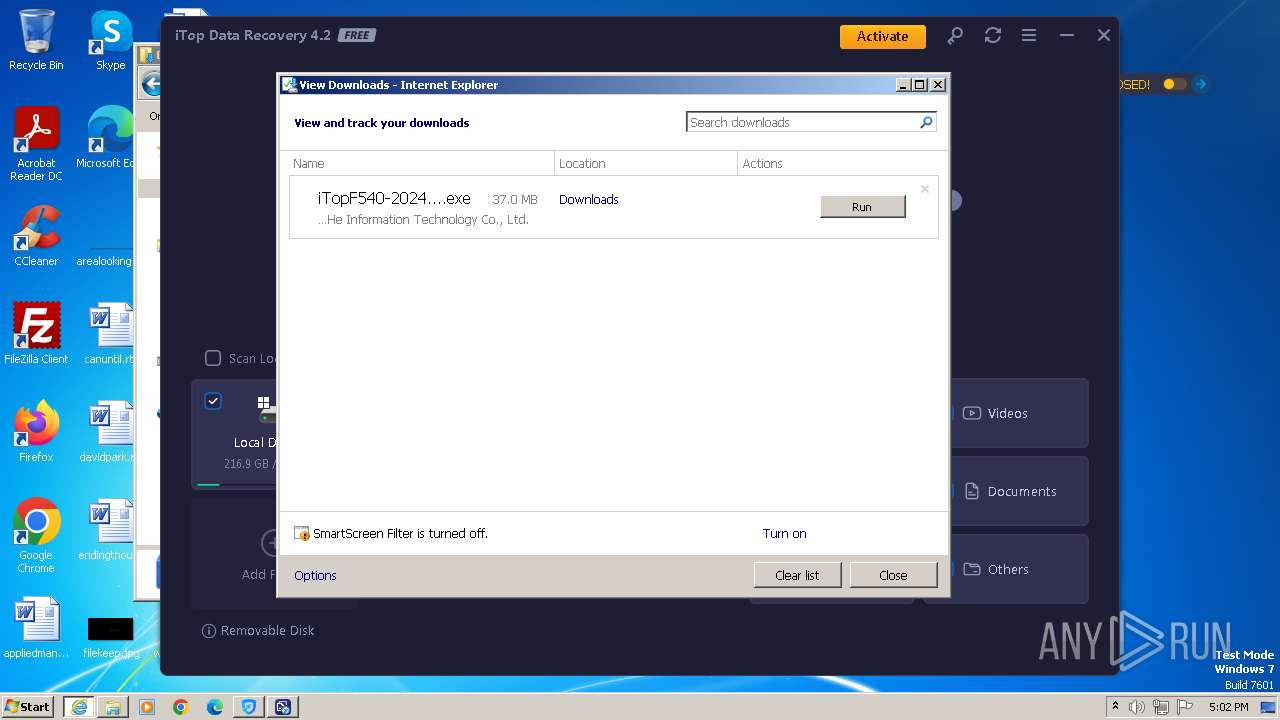Click the publisher text He Information Technology Co., Ltd.

(423, 219)
